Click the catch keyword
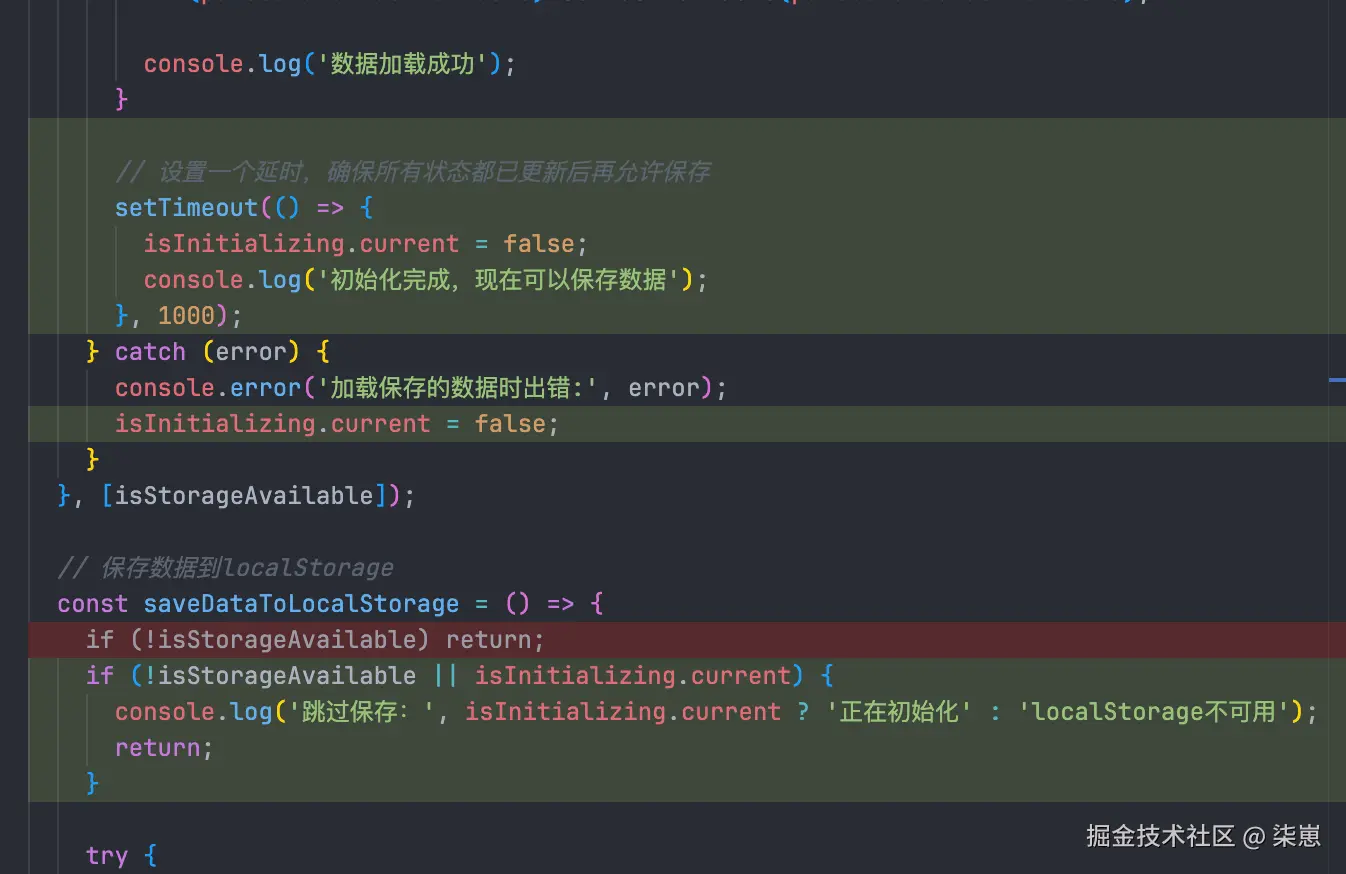The width and height of the screenshot is (1346, 874). pos(150,352)
